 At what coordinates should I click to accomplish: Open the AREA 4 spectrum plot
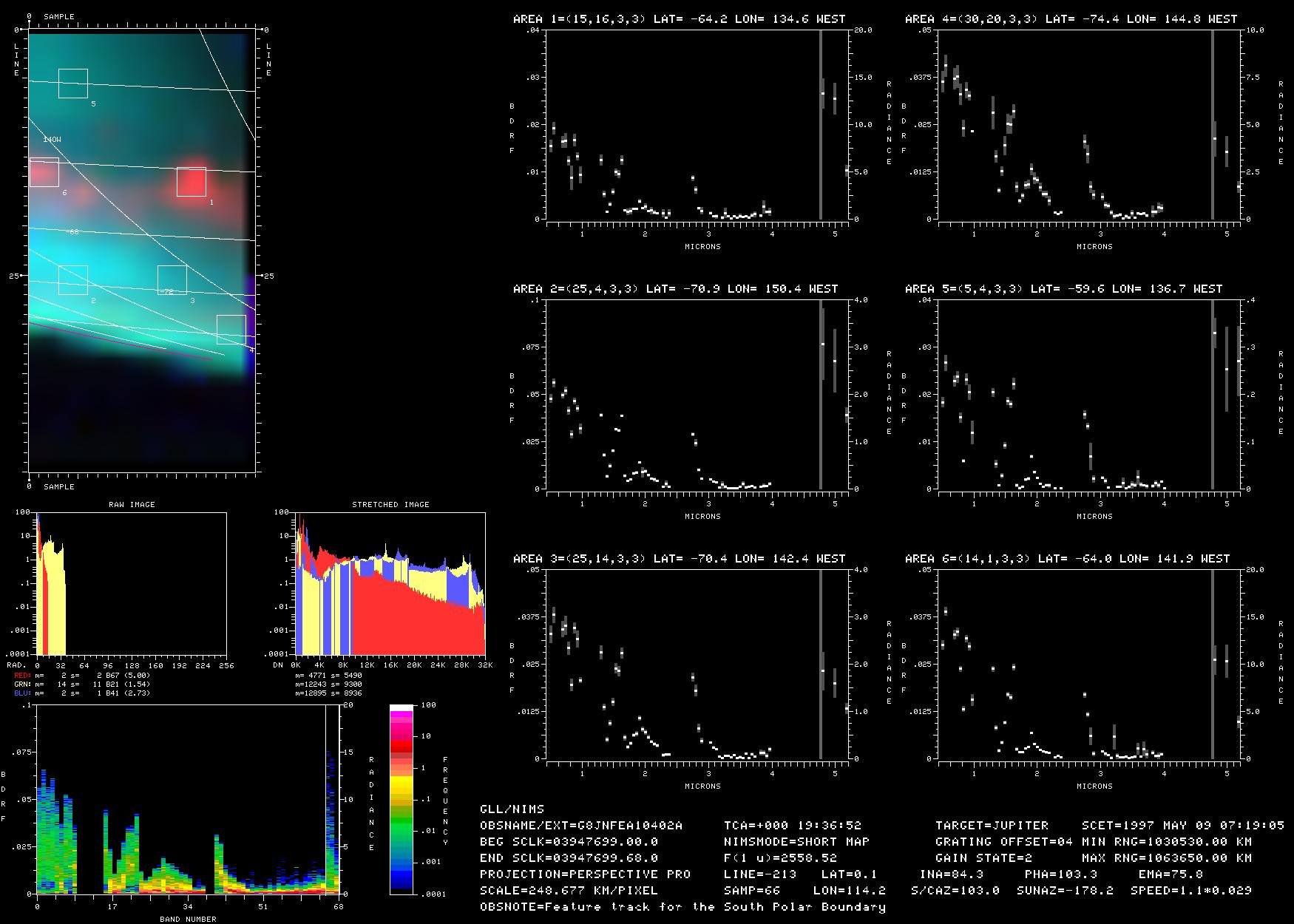(x=1078, y=125)
